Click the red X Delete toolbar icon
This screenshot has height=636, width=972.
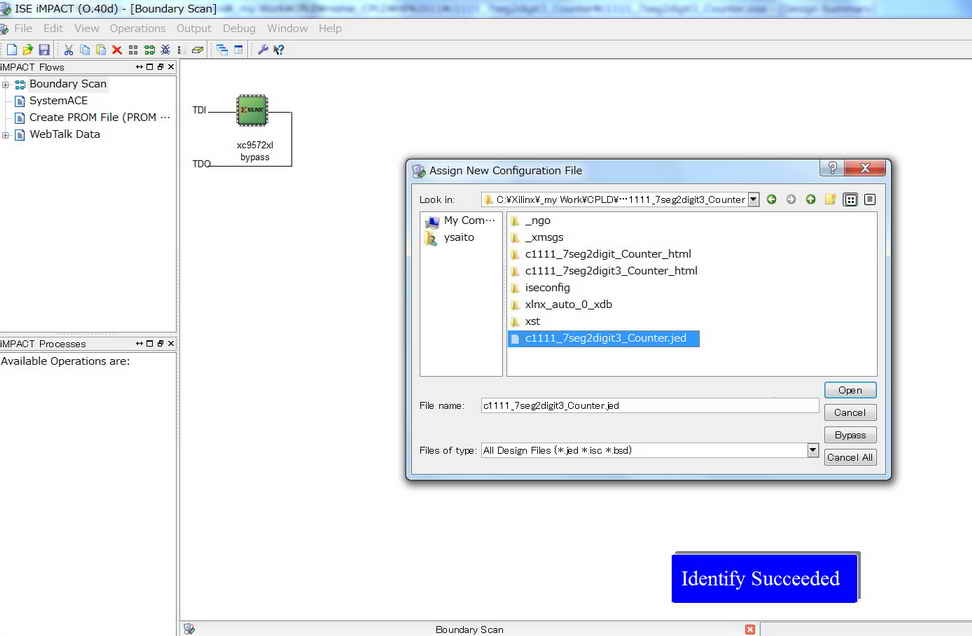point(117,50)
